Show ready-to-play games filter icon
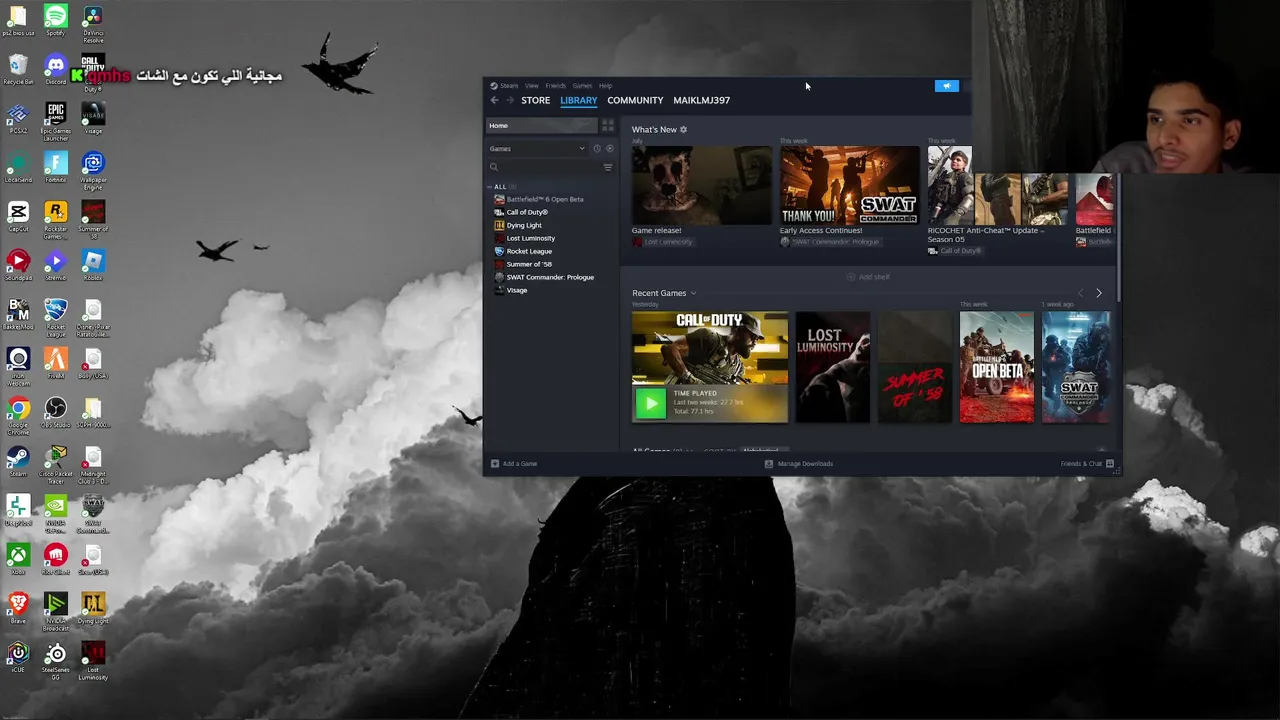 [x=609, y=149]
